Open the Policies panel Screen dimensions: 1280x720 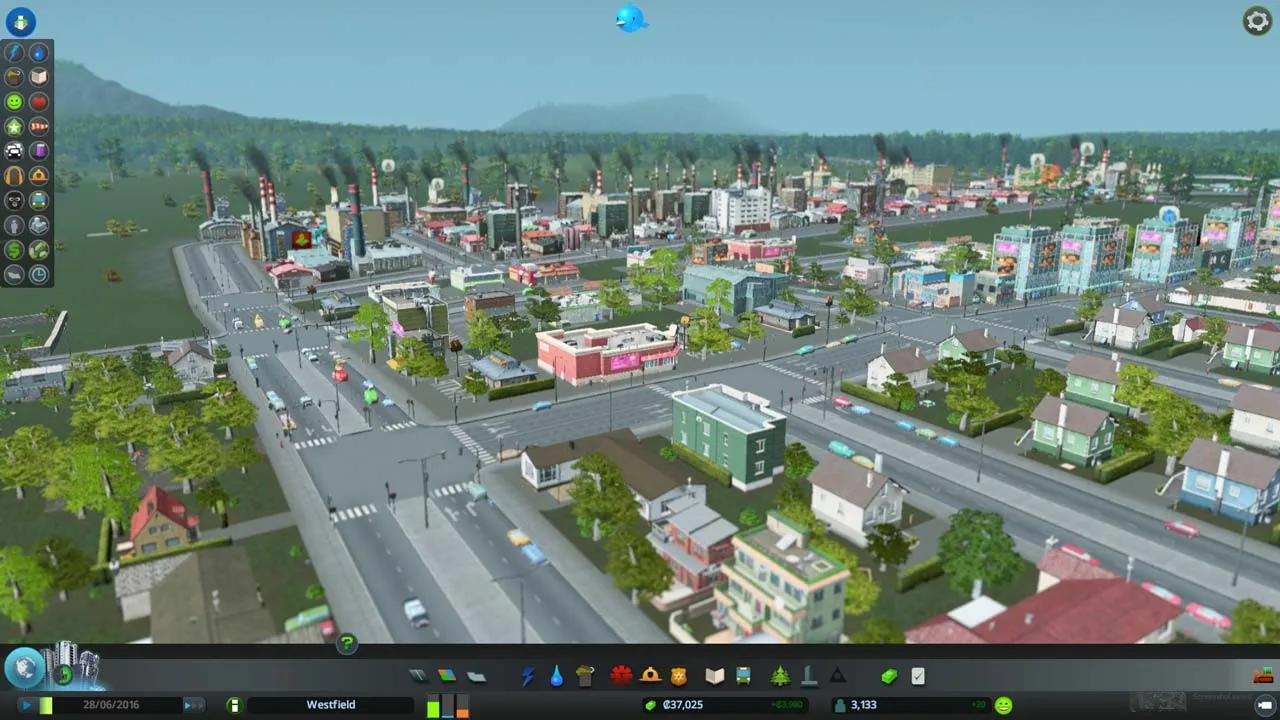tap(918, 676)
